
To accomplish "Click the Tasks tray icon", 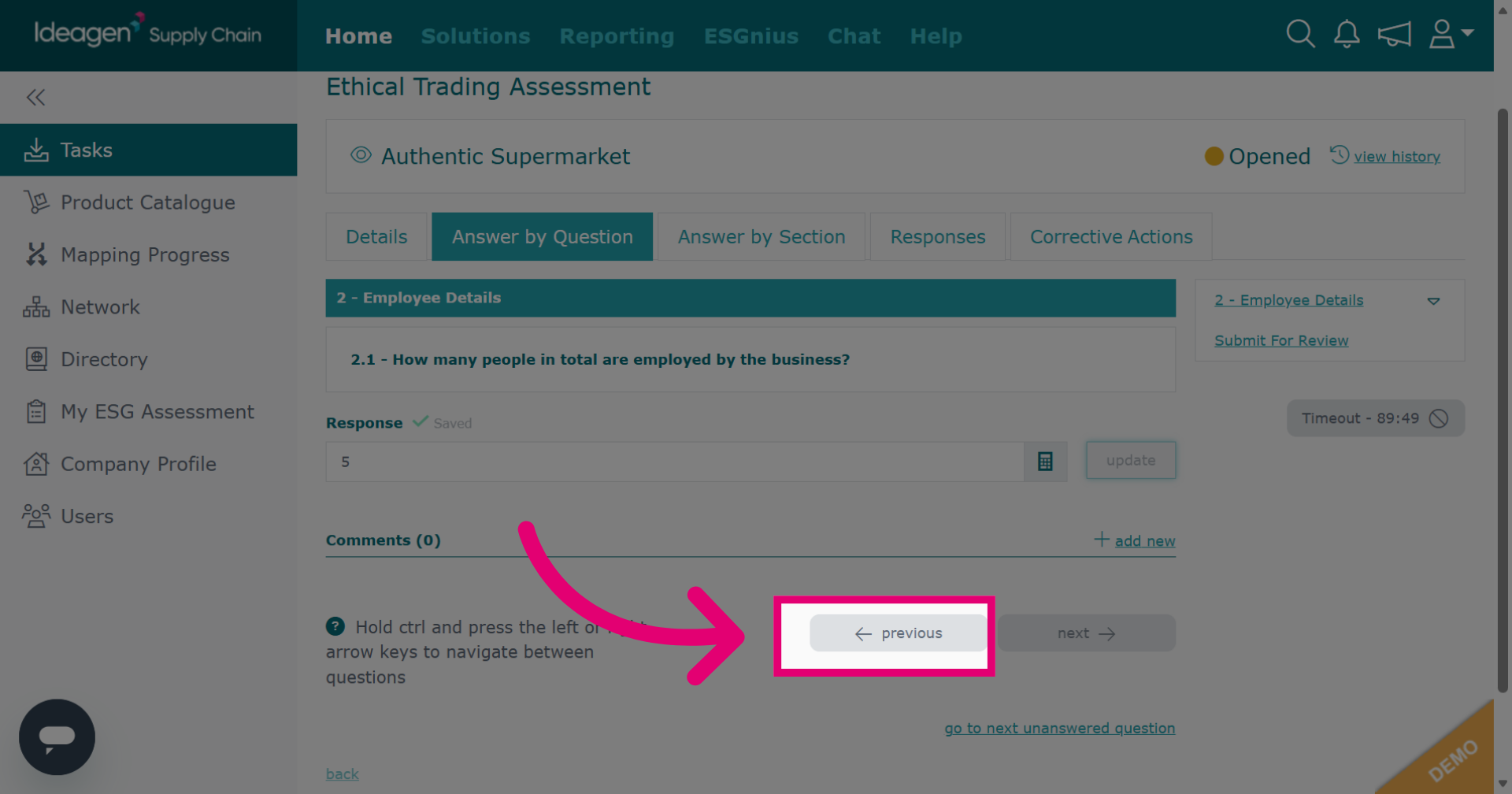I will coord(36,150).
